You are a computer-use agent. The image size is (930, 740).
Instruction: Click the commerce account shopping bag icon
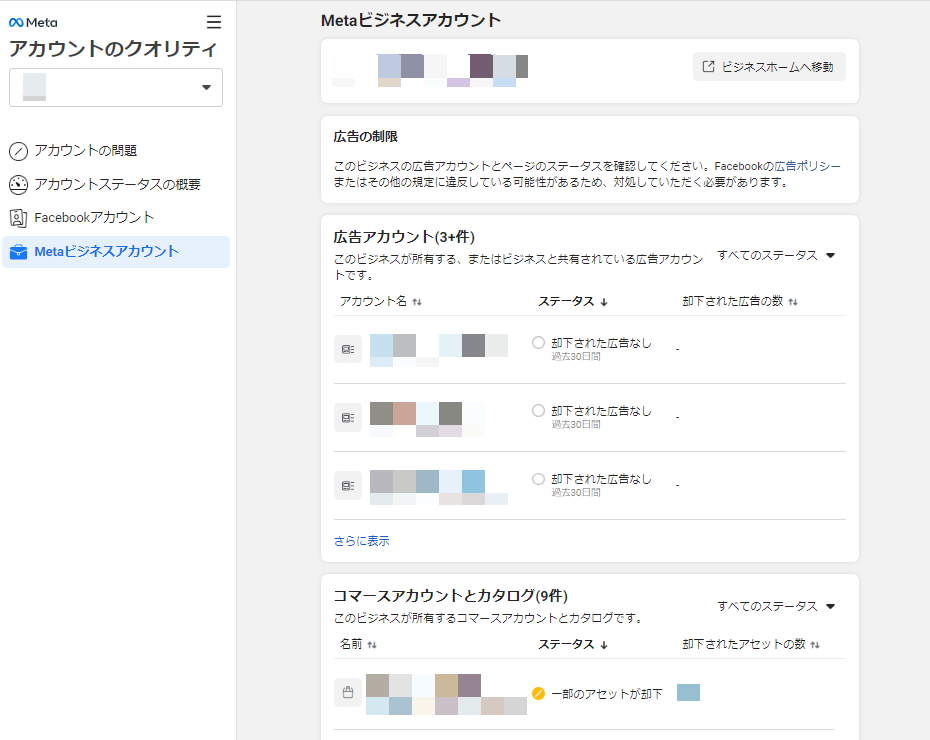pos(347,692)
